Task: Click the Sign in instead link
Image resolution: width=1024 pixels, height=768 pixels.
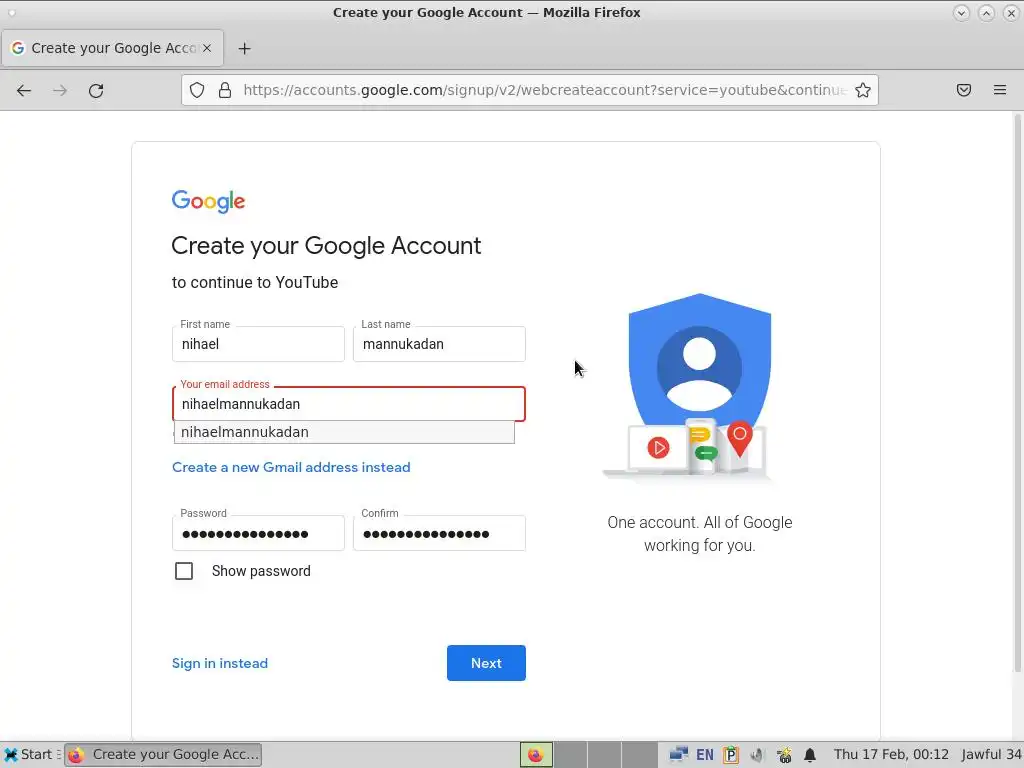Action: (x=220, y=664)
